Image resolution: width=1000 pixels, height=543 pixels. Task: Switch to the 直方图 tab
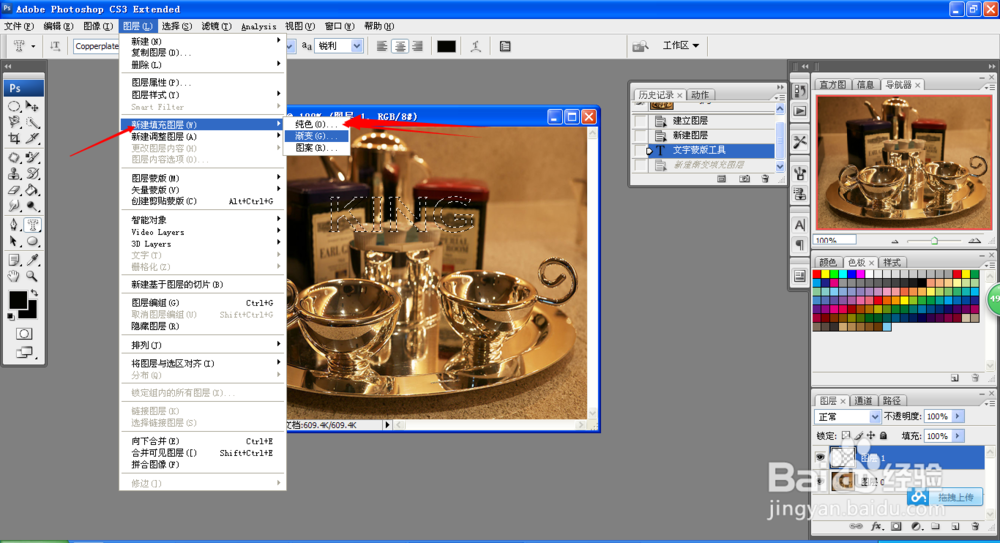click(832, 84)
